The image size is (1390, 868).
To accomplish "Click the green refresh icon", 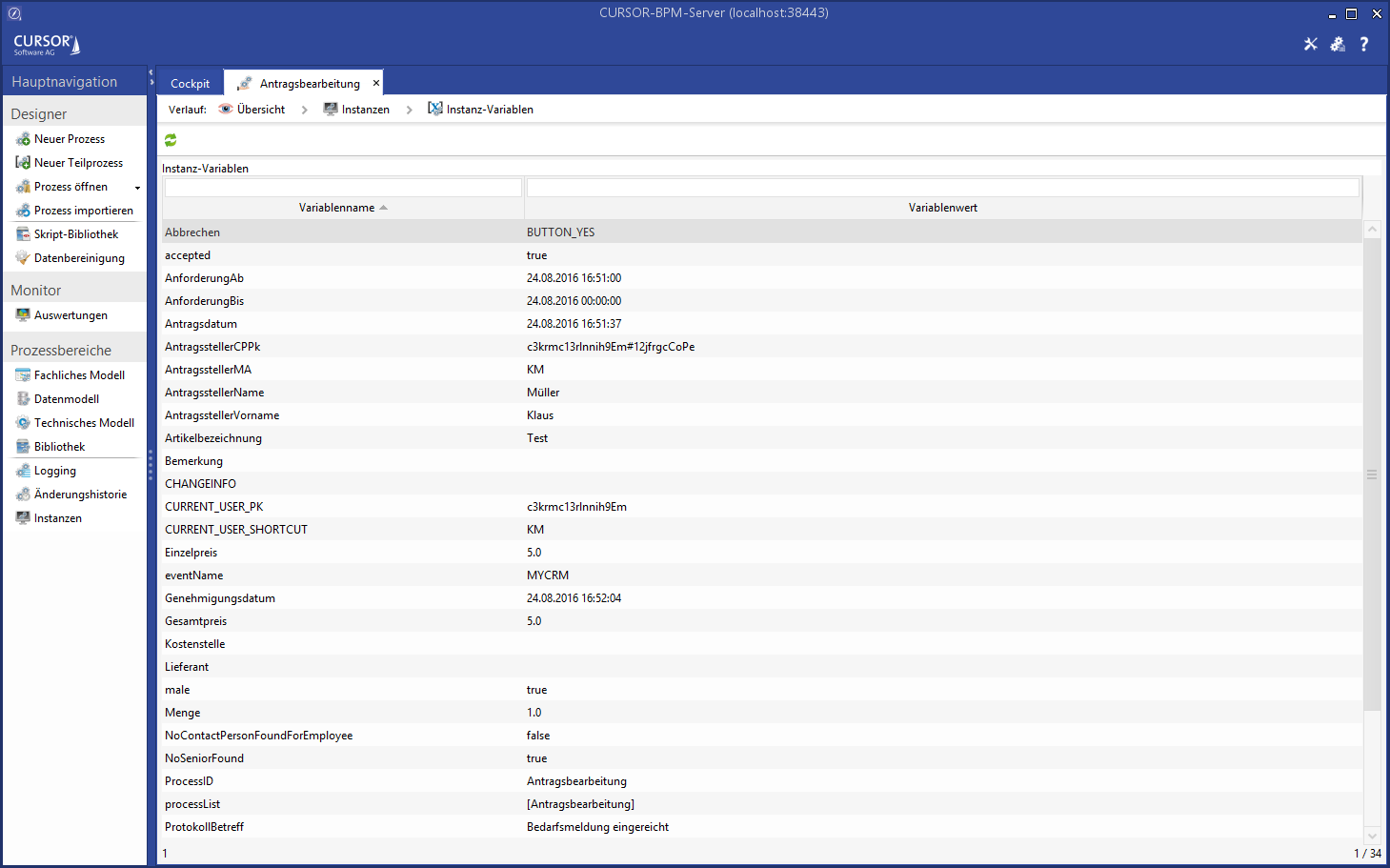I will point(171,140).
